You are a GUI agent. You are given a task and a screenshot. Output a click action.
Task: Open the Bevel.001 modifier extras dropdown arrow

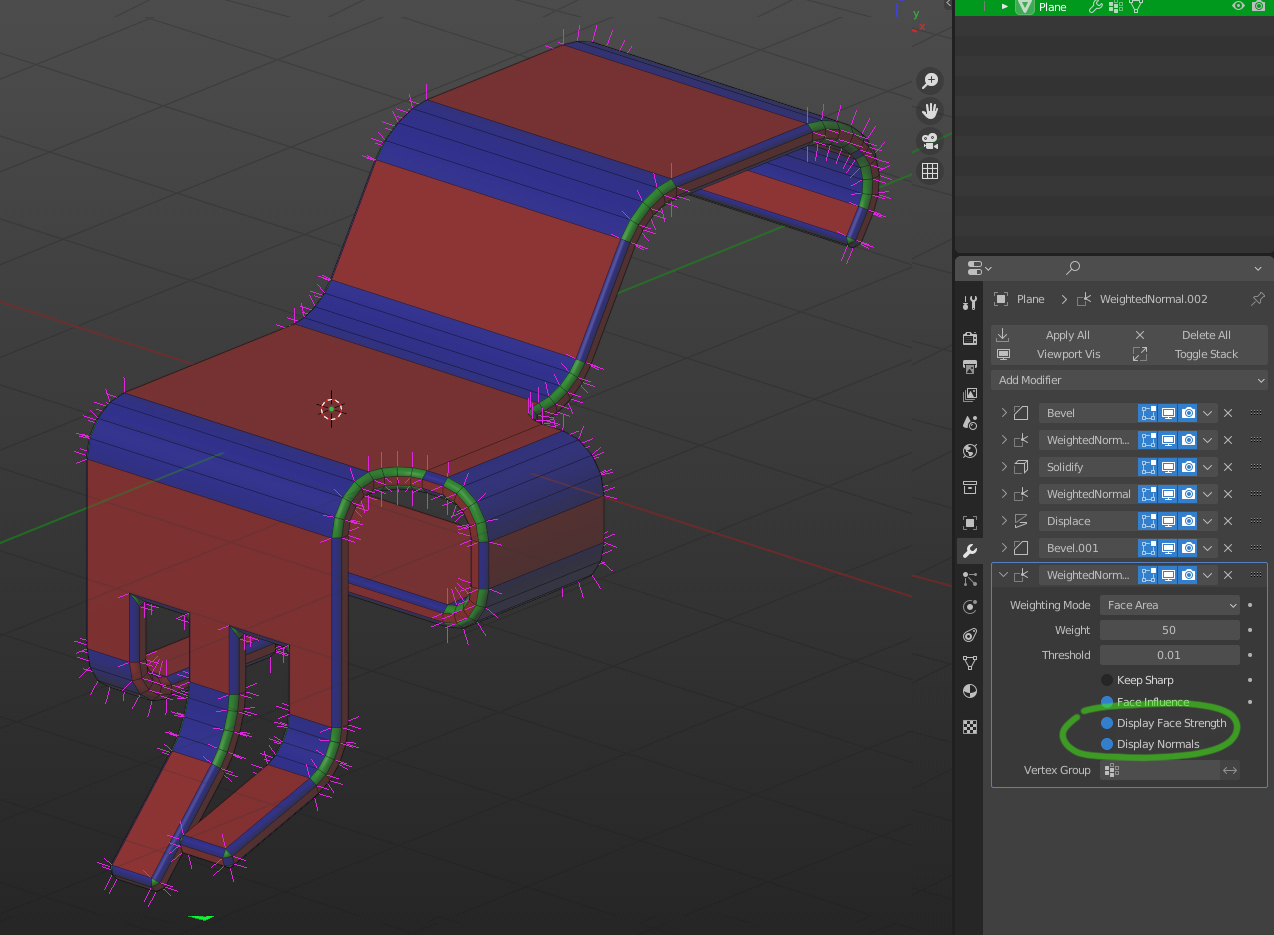(1208, 548)
